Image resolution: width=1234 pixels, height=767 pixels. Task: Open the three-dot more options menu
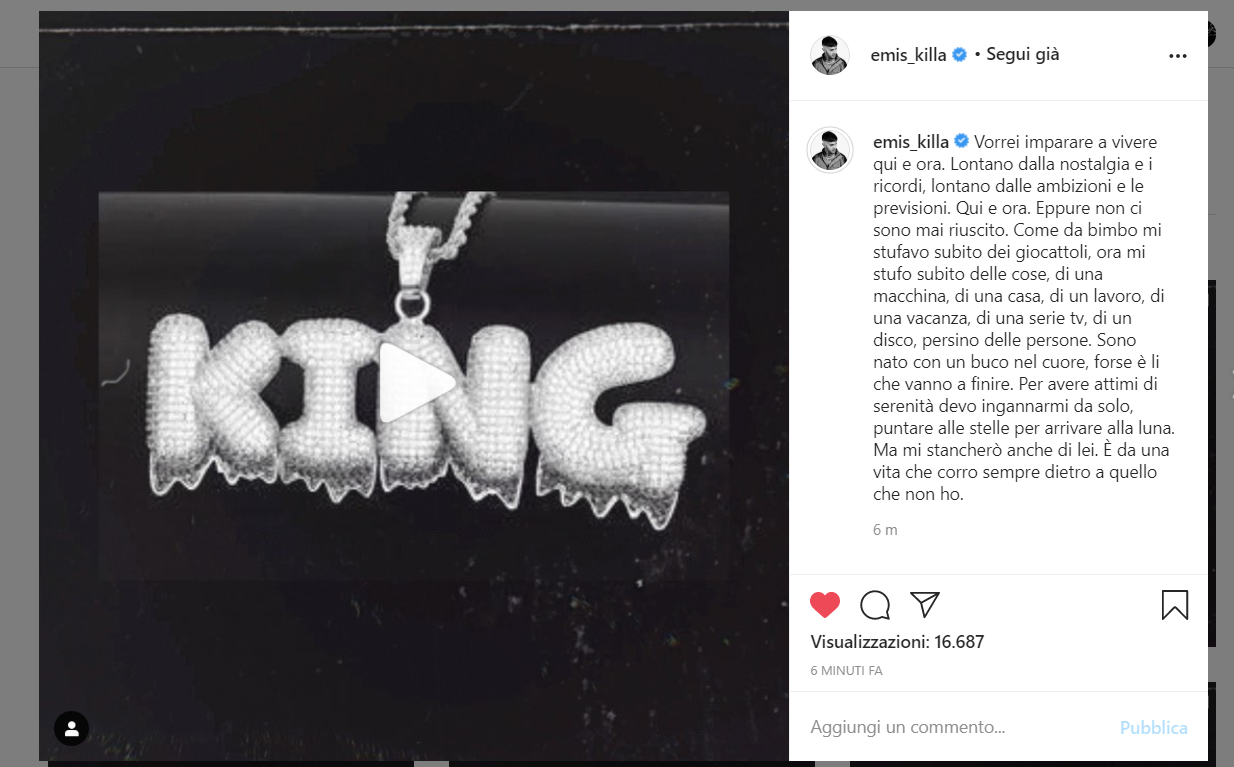click(1178, 56)
